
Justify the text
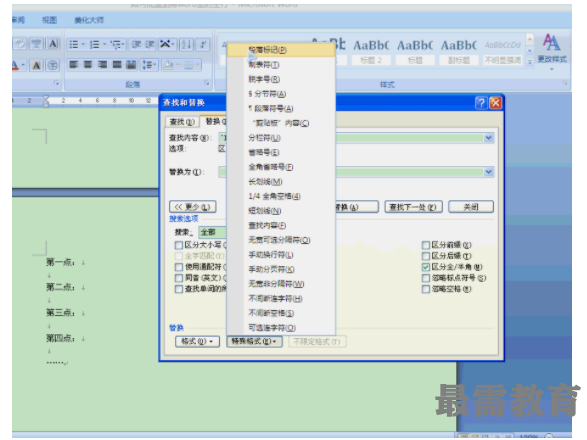117,65
